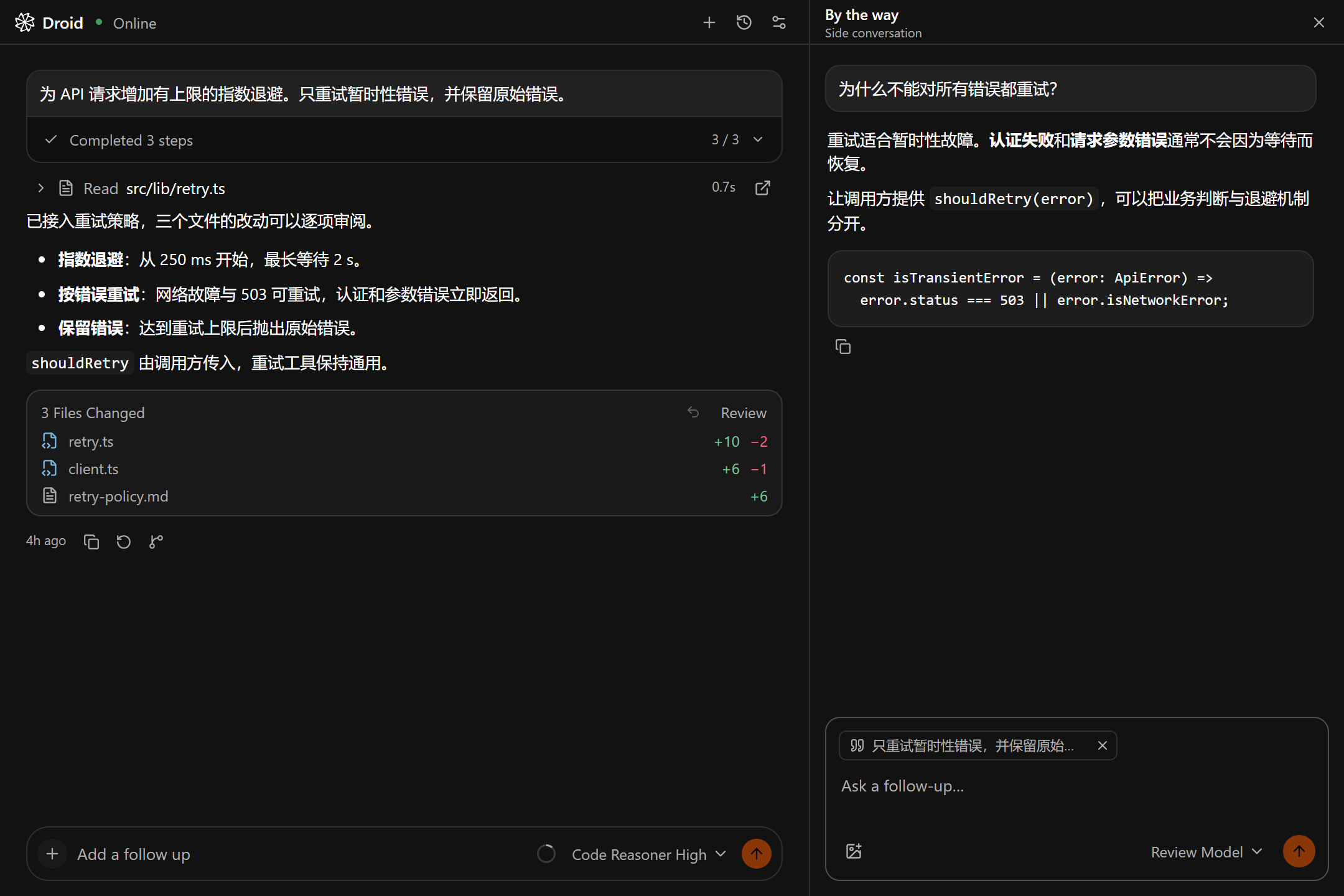
Task: Click the +6 diff stat for retry-policy.md
Action: (758, 496)
